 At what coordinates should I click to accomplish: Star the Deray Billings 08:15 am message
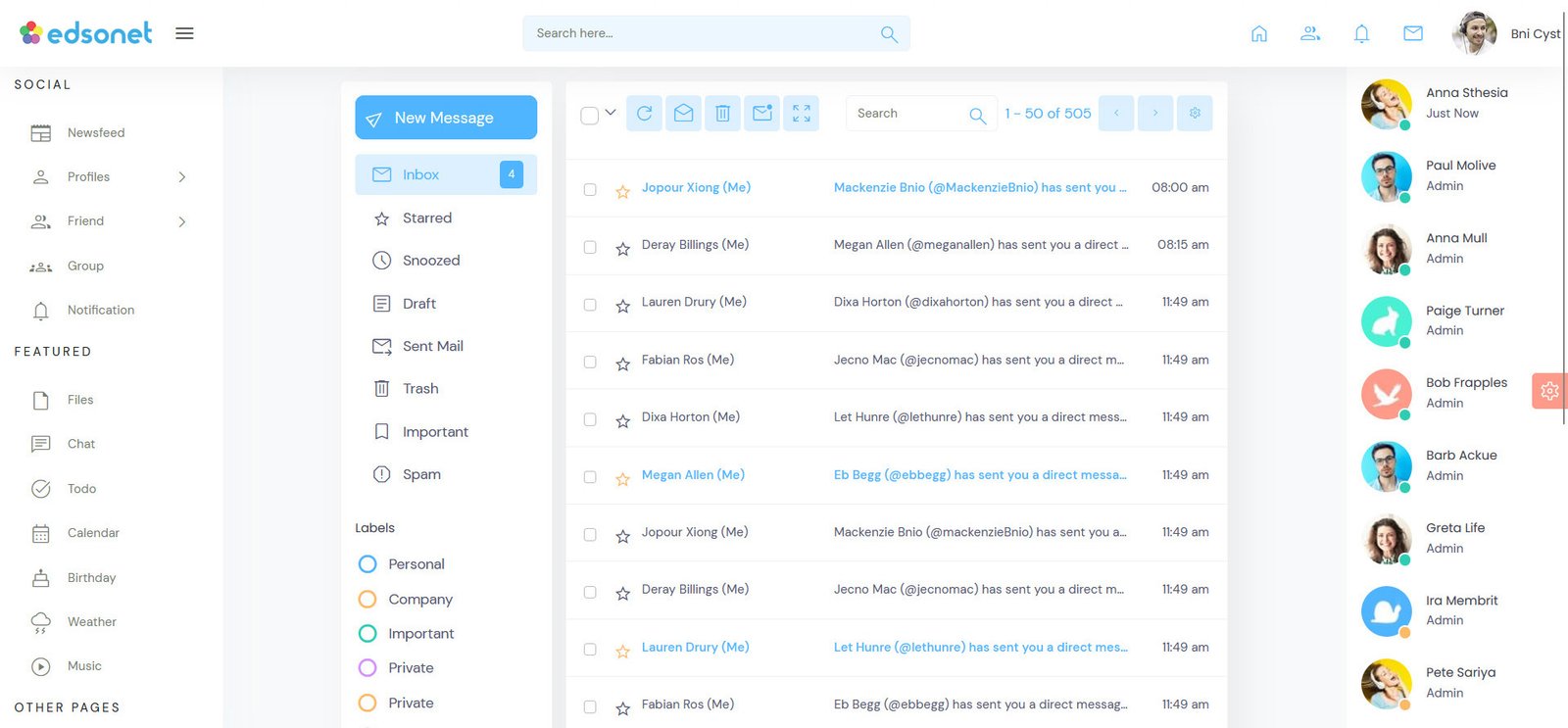click(x=622, y=249)
